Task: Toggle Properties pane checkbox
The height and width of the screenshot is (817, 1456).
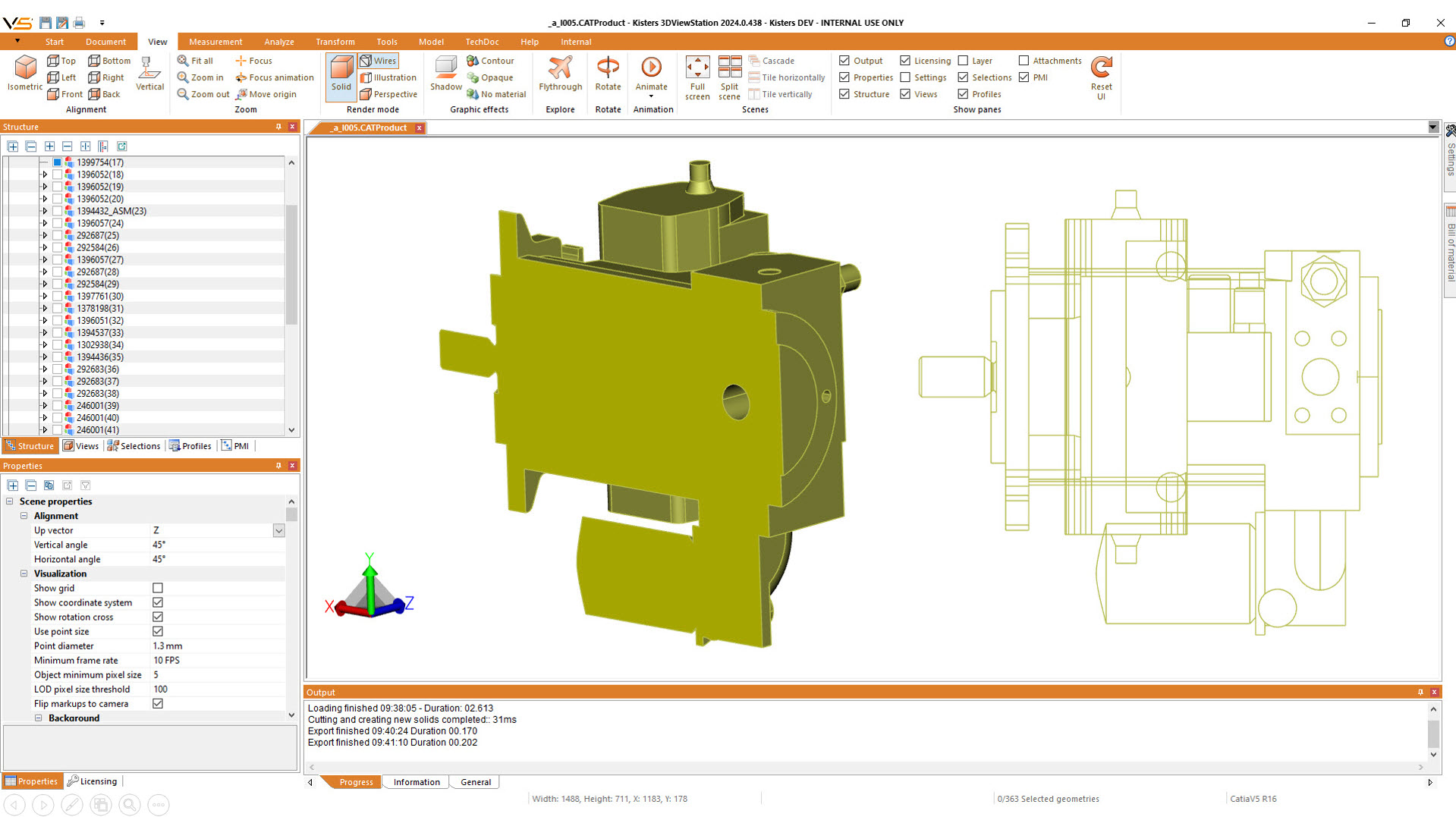Action: tap(844, 77)
